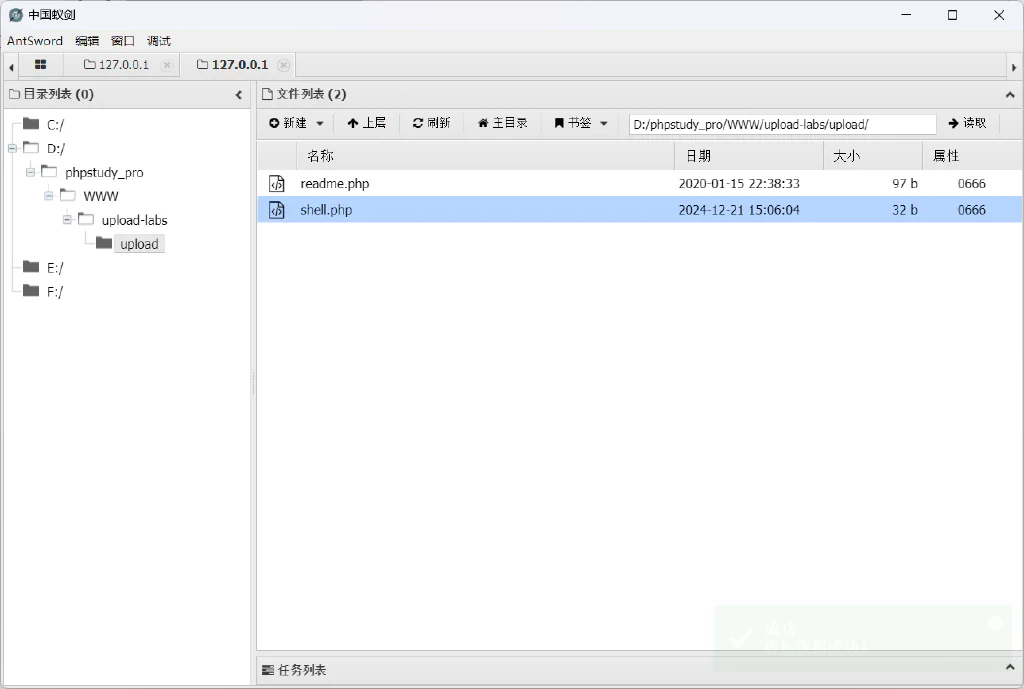The image size is (1024, 689).
Task: Select phpstudy_pro folder in tree
Action: pos(104,172)
